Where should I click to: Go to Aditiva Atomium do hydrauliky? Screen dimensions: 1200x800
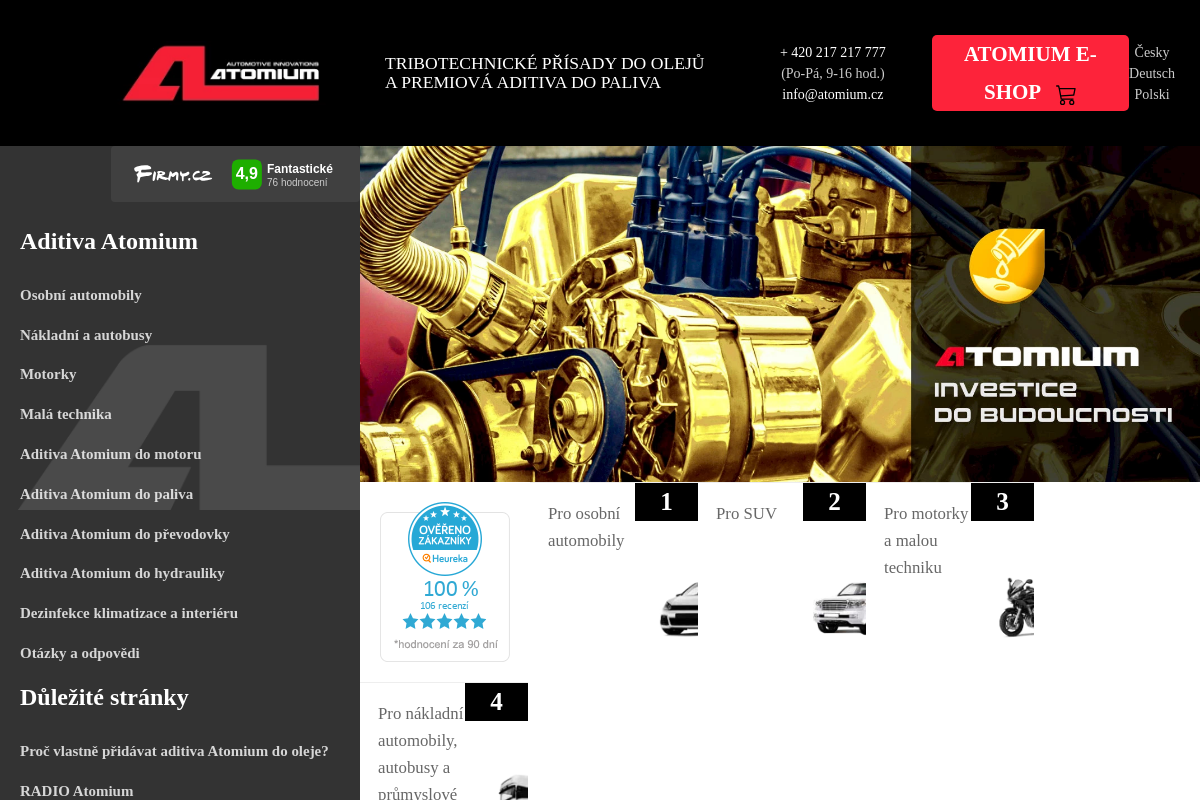tap(122, 573)
